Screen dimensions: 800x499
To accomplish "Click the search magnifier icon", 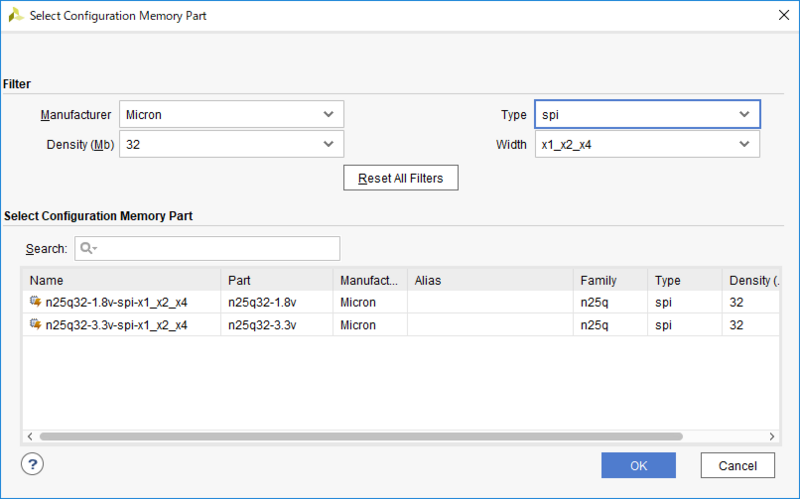I will click(87, 248).
